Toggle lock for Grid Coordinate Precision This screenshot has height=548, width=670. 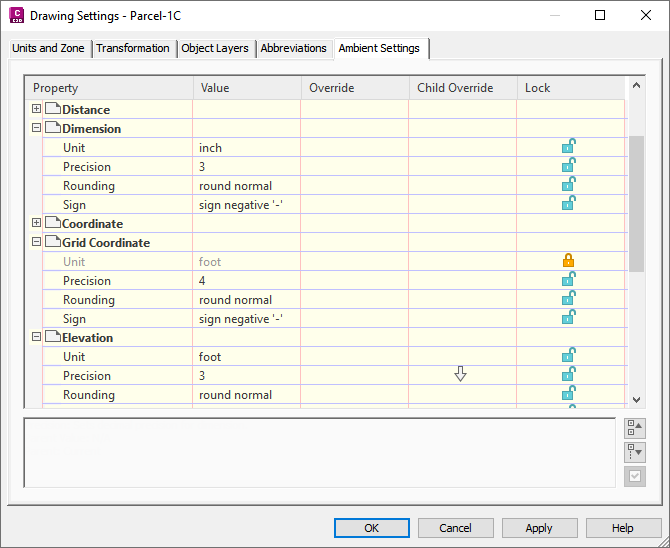pyautogui.click(x=568, y=281)
